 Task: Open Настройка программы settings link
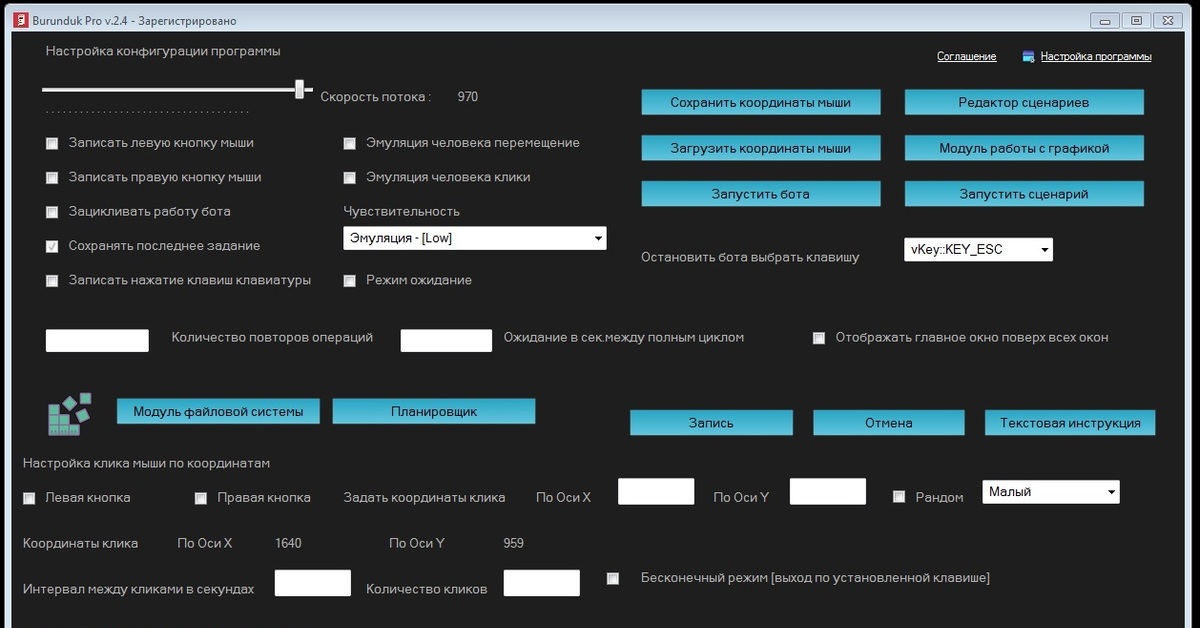(1096, 57)
